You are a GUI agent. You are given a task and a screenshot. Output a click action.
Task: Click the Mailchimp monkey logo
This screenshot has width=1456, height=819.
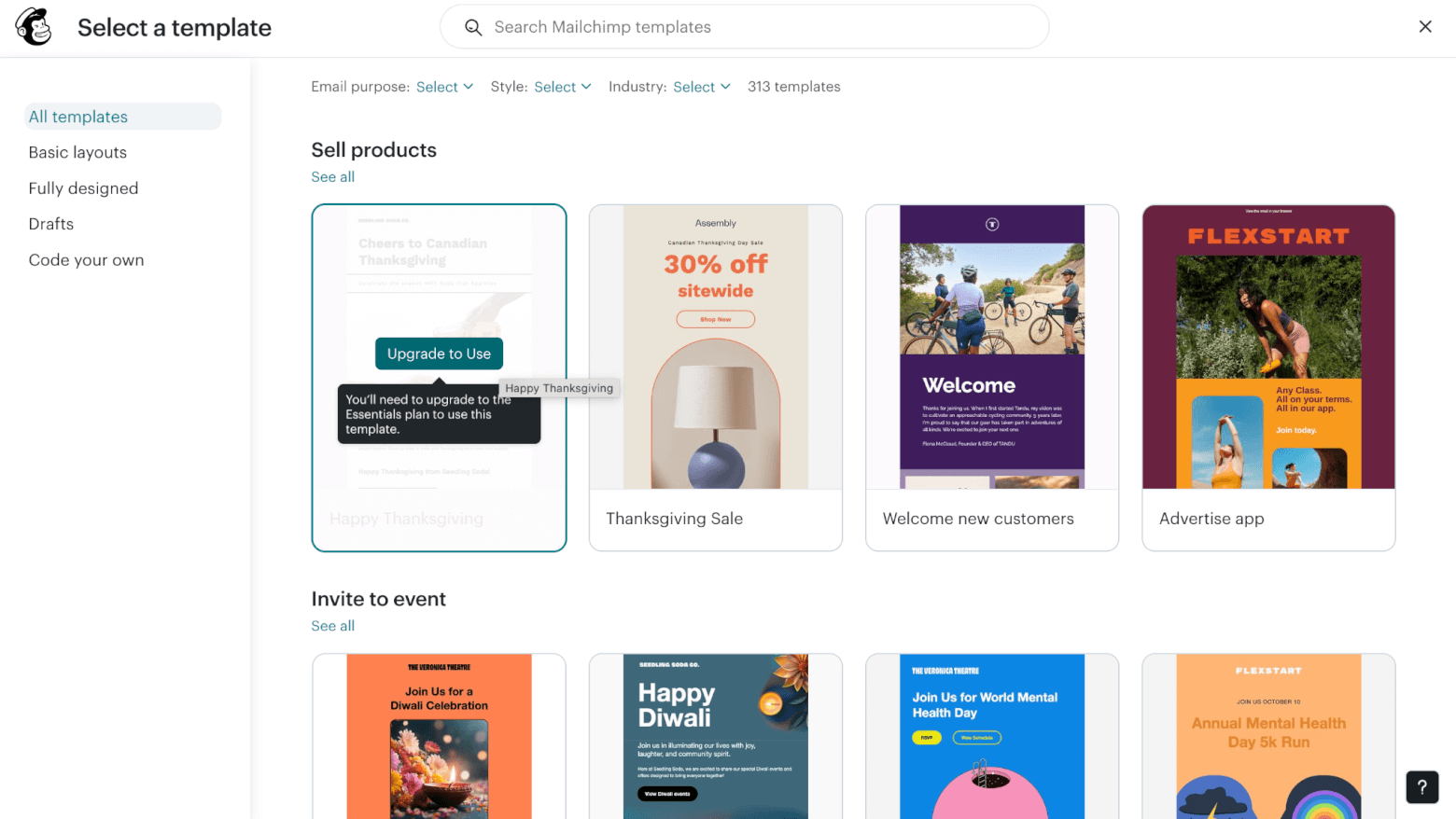[35, 27]
